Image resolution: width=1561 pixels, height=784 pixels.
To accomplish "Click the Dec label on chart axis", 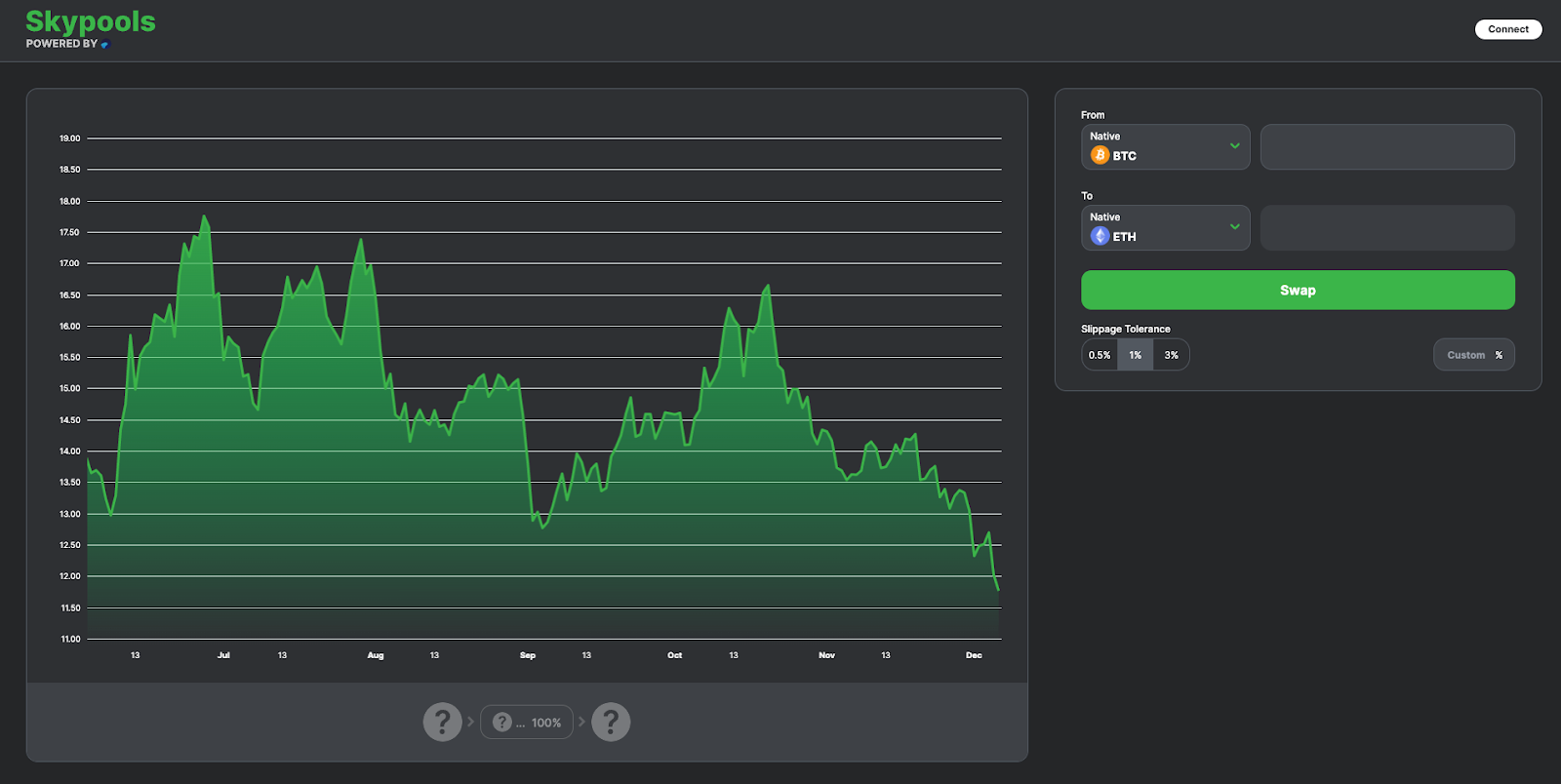I will (974, 655).
